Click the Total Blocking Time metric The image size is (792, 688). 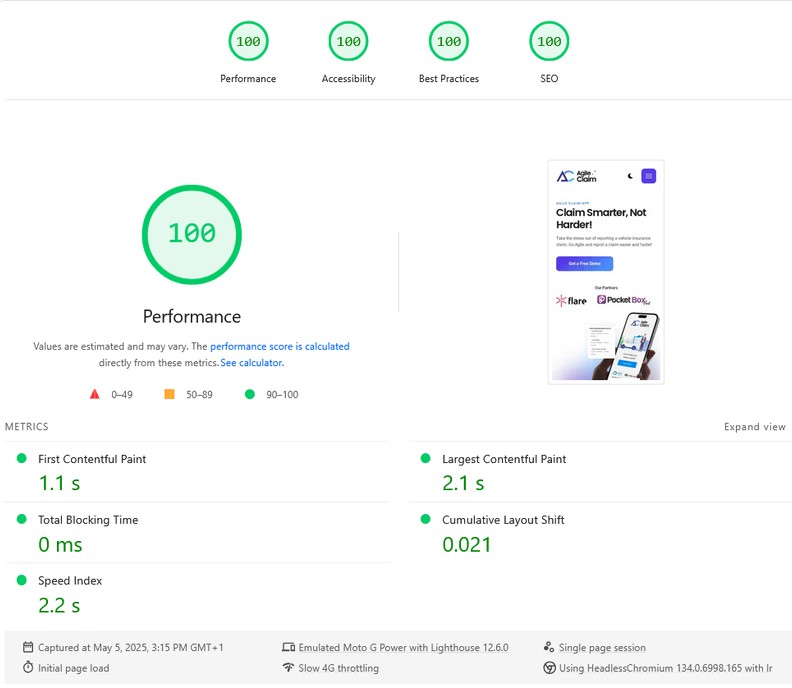pos(197,532)
